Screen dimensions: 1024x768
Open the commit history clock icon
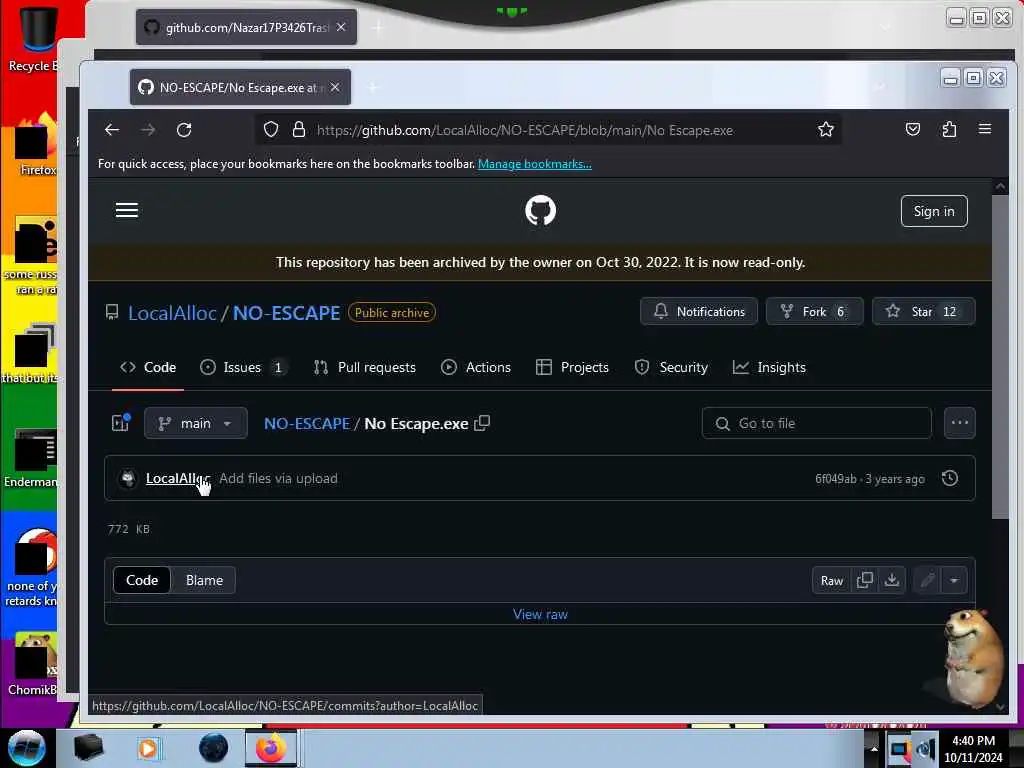[x=950, y=478]
